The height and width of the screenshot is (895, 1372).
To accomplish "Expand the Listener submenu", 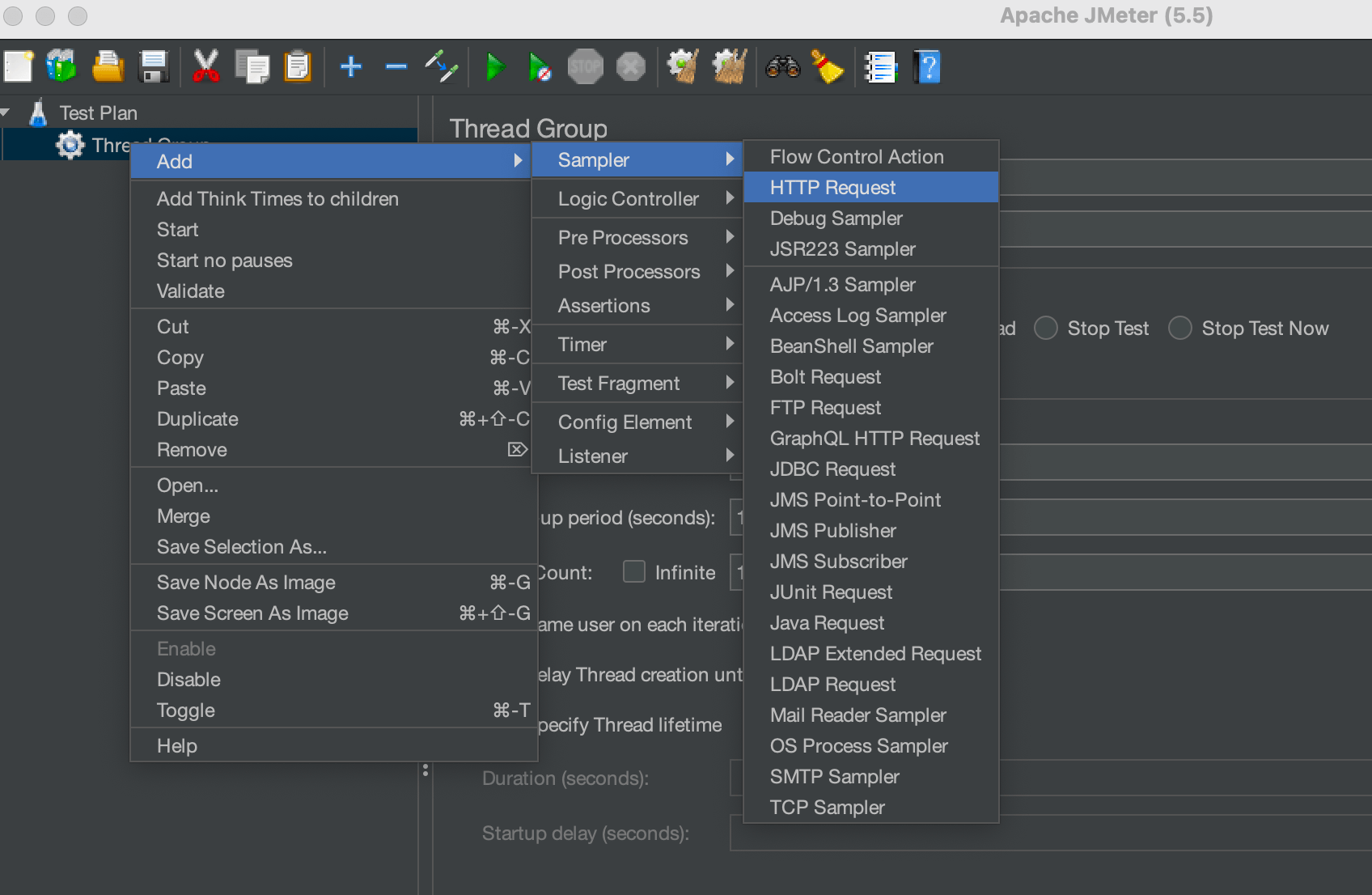I will click(636, 456).
